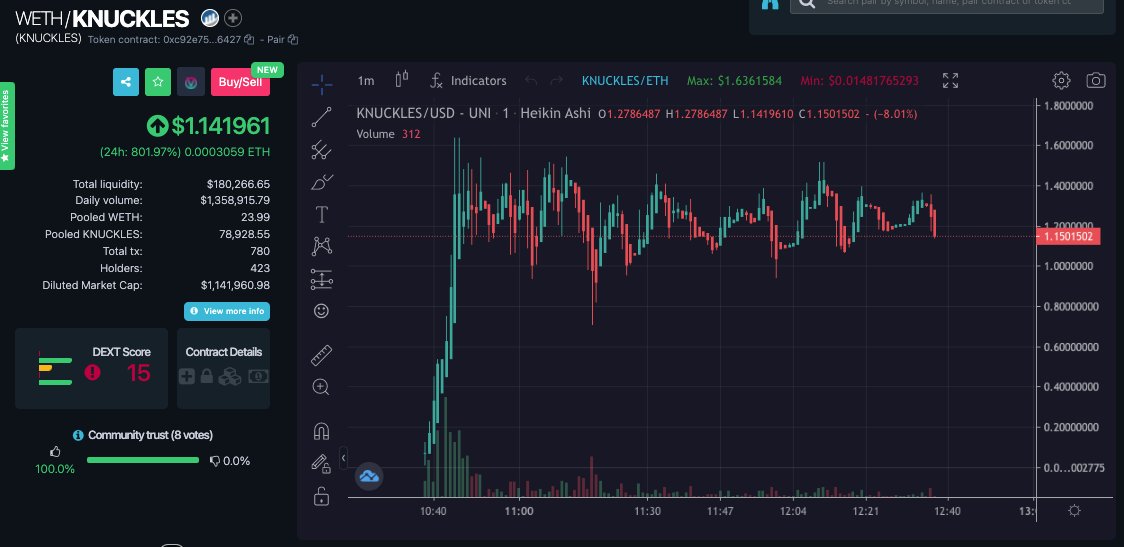Image resolution: width=1124 pixels, height=547 pixels.
Task: Click the DEXT Score warning icon
Action: 92,372
